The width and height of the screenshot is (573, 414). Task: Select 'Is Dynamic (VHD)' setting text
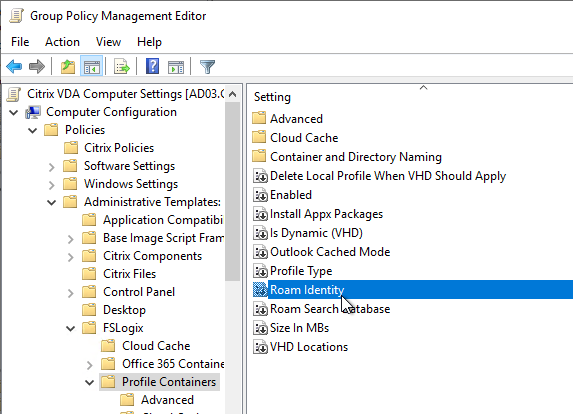(x=316, y=233)
